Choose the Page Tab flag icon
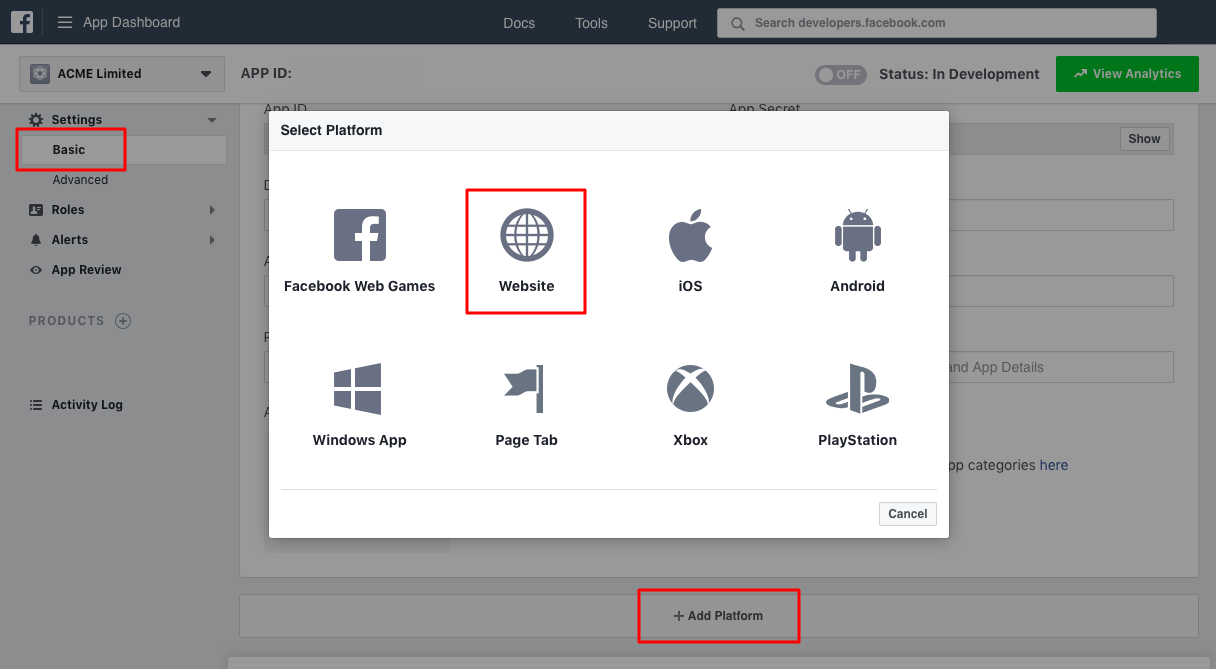 pyautogui.click(x=524, y=389)
